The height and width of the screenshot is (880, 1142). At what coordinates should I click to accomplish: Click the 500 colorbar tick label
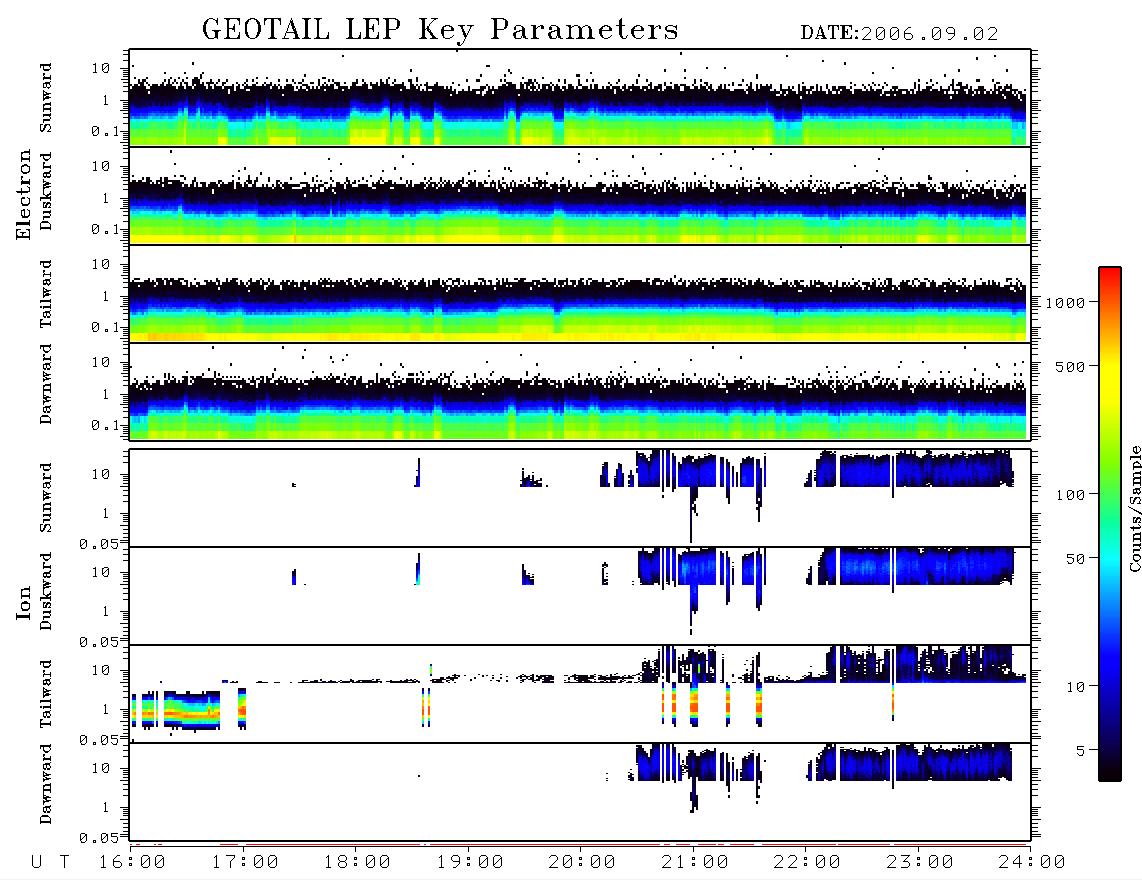click(1070, 366)
